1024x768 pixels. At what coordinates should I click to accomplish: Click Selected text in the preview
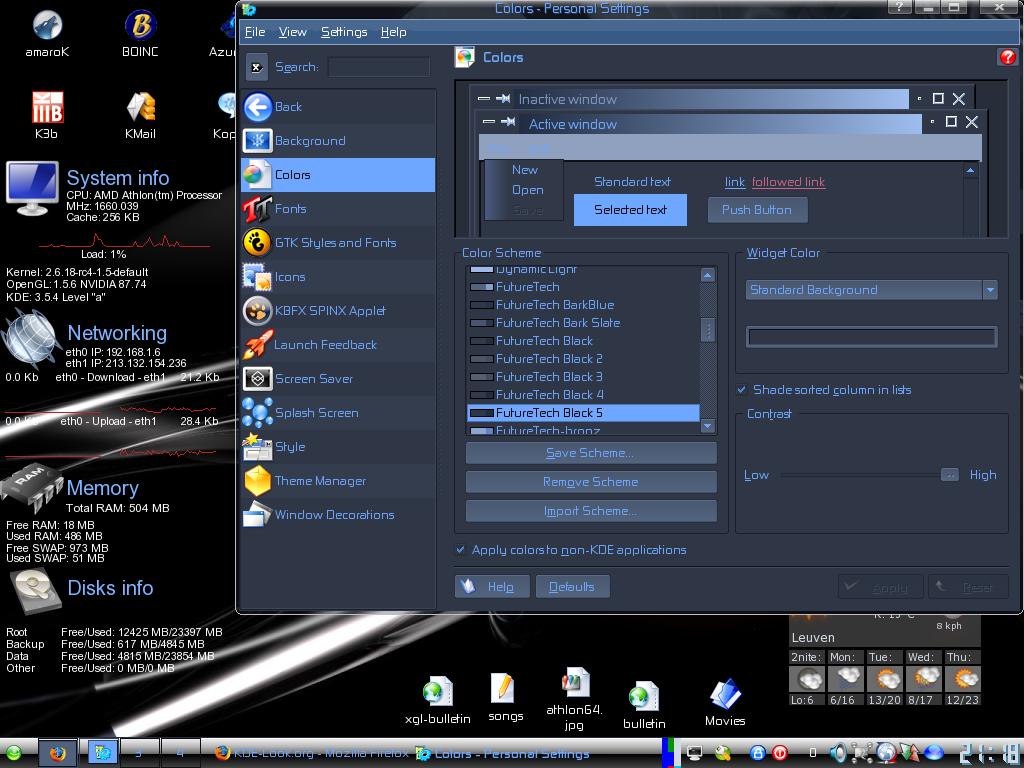tap(630, 210)
